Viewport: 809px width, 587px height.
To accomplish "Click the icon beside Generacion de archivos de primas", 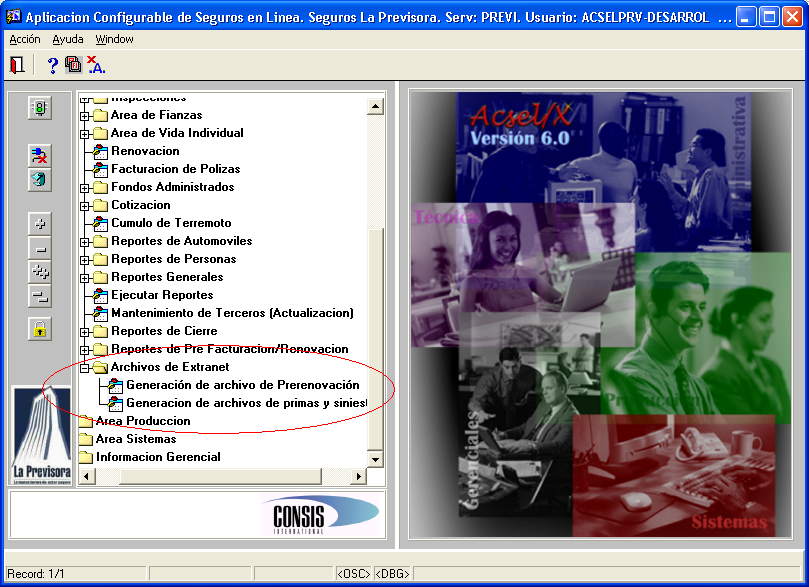I will [x=115, y=404].
